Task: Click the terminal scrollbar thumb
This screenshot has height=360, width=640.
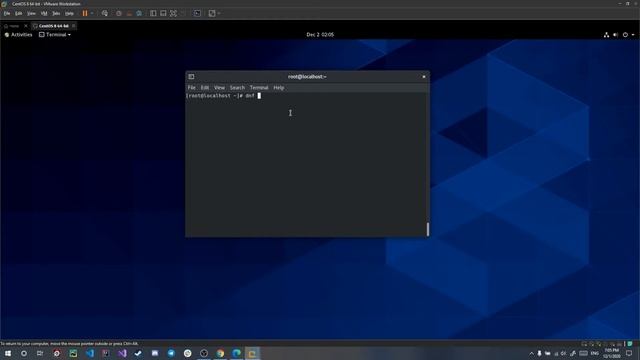Action: tap(428, 229)
